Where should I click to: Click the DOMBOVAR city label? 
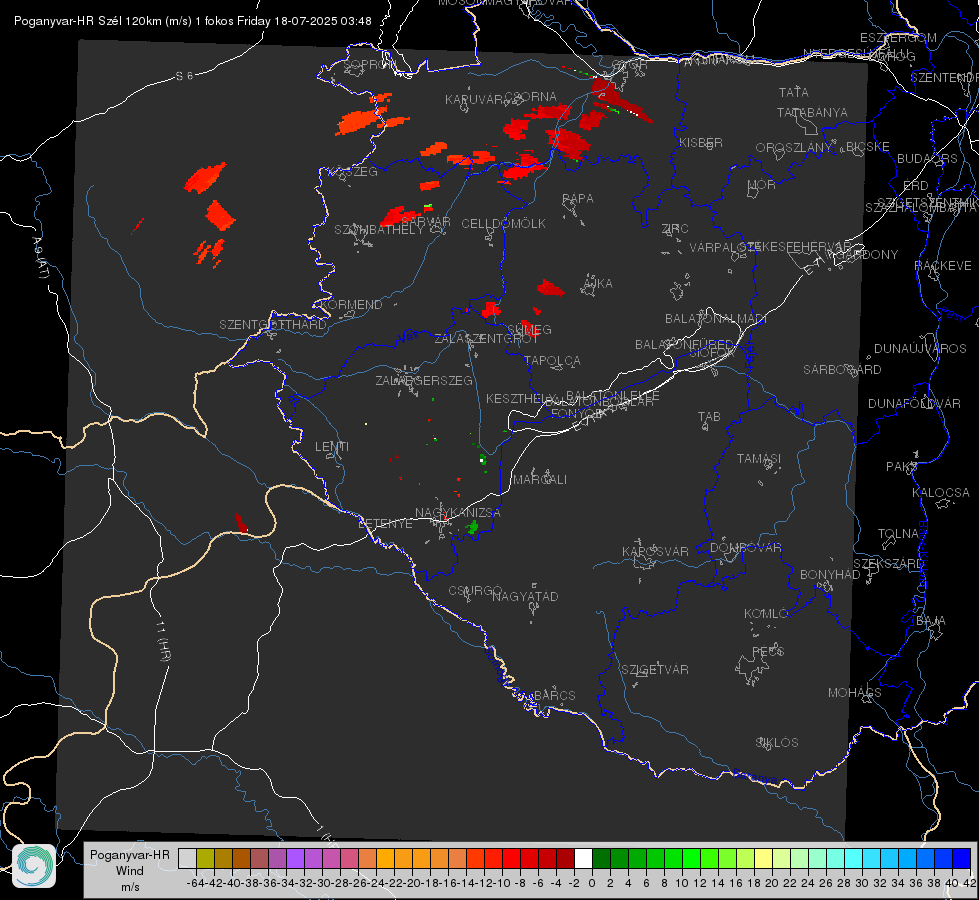click(745, 548)
